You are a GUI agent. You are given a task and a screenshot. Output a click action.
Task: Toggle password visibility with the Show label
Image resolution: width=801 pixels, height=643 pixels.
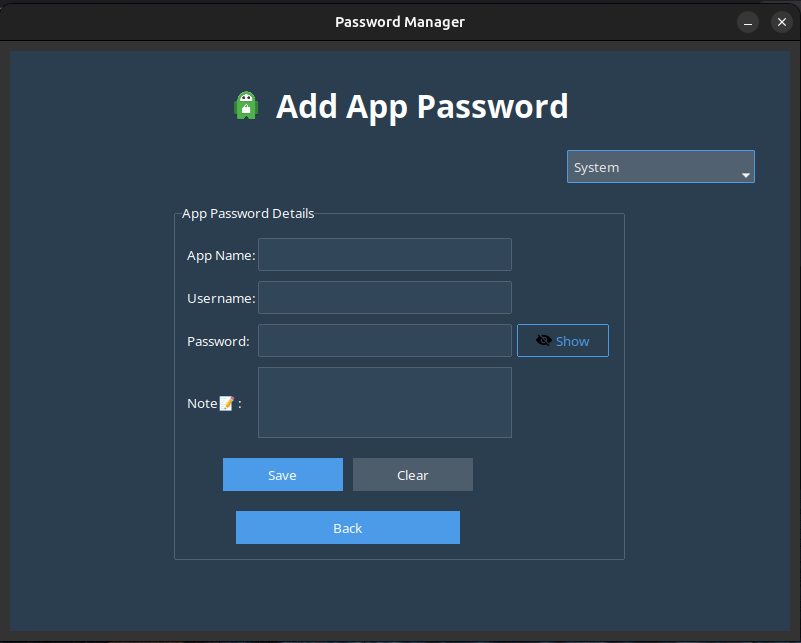573,341
